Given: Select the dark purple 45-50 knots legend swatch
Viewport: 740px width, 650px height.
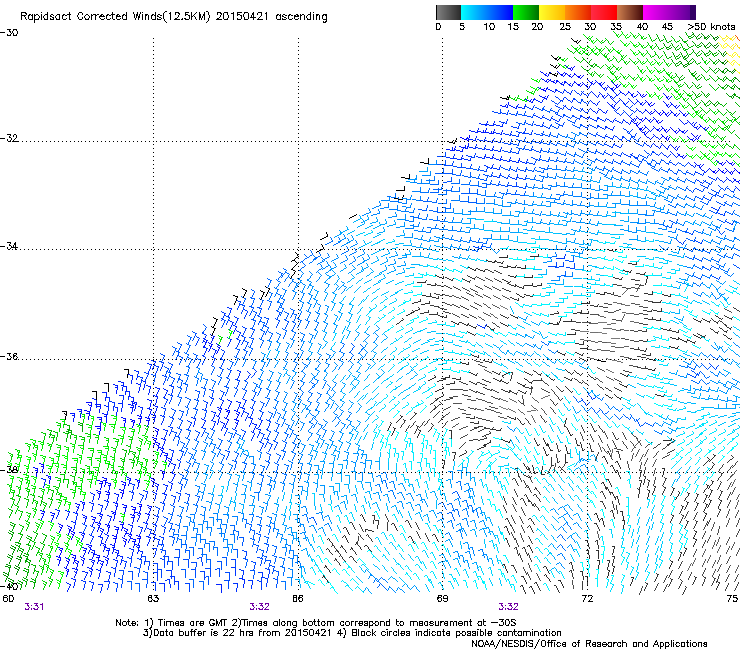Looking at the screenshot, I should (x=682, y=12).
